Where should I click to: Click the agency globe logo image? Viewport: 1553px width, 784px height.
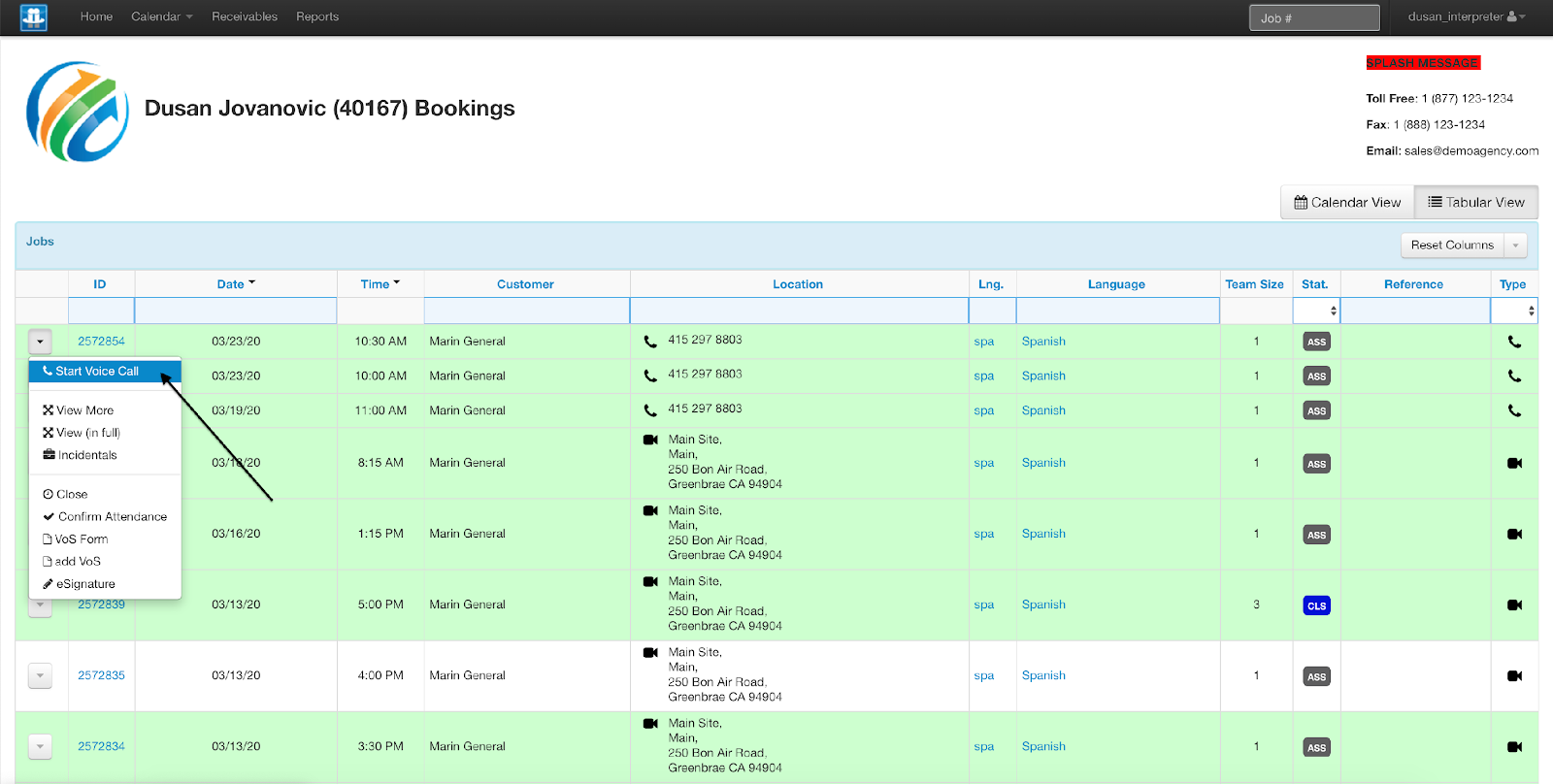coord(78,112)
